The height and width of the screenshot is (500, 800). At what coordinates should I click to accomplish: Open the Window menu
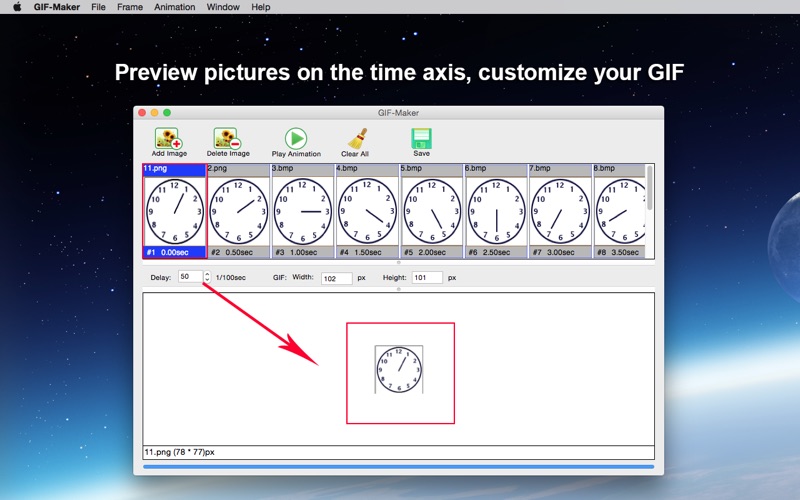pyautogui.click(x=223, y=7)
